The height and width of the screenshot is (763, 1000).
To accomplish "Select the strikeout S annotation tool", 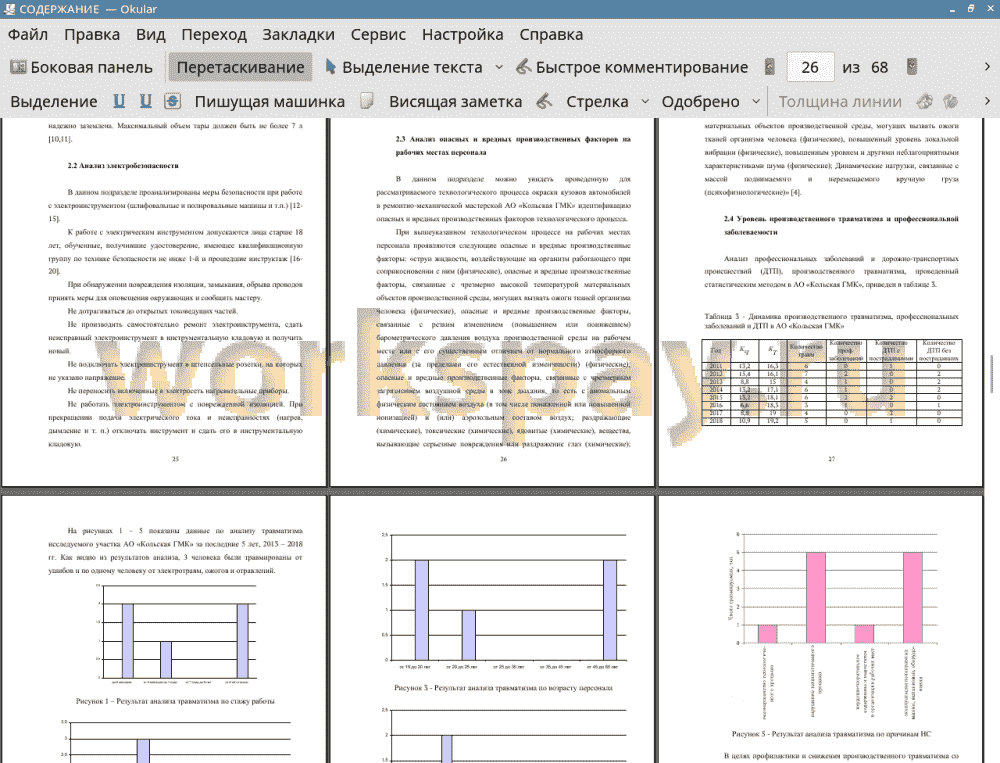I will pyautogui.click(x=172, y=101).
